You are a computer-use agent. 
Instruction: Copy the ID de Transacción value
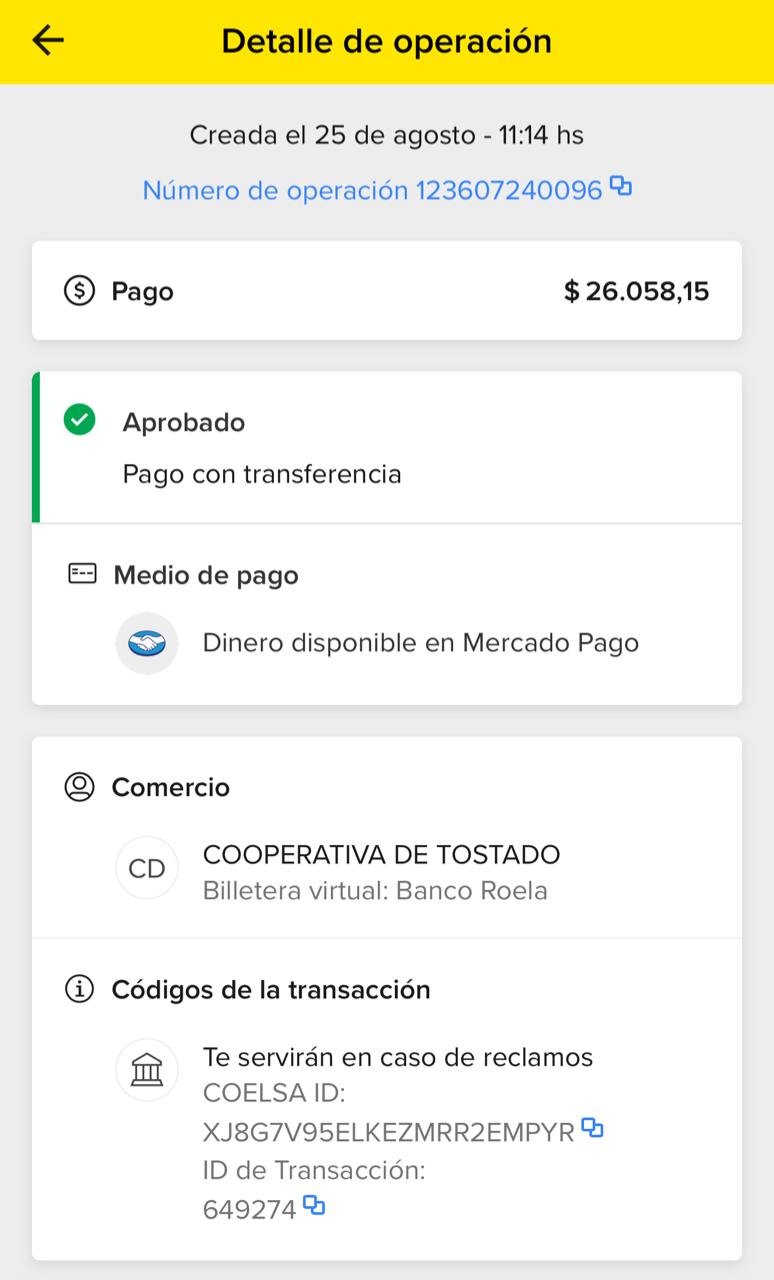pos(314,1206)
